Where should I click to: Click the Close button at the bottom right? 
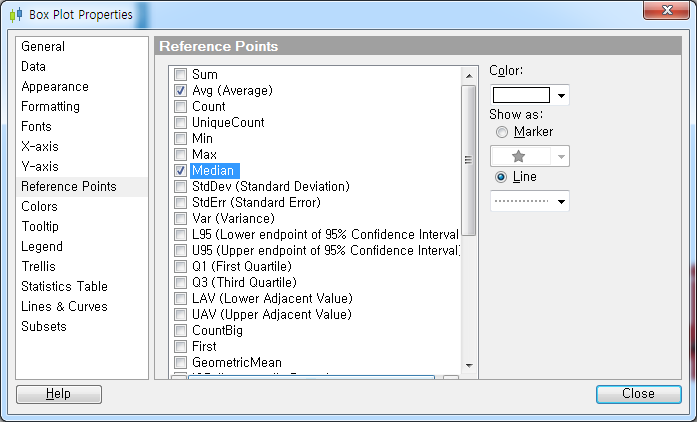[638, 394]
